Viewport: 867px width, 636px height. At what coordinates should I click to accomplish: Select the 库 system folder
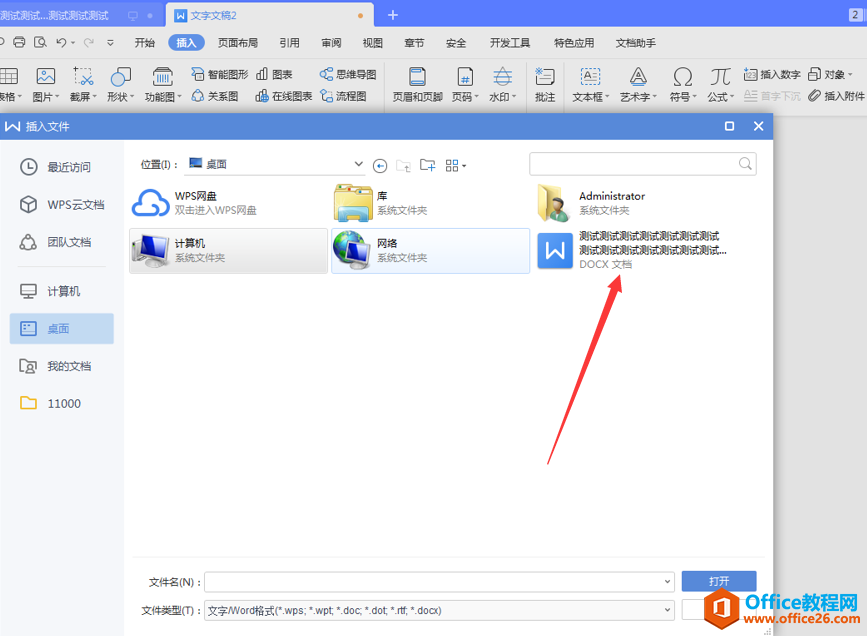[x=430, y=203]
